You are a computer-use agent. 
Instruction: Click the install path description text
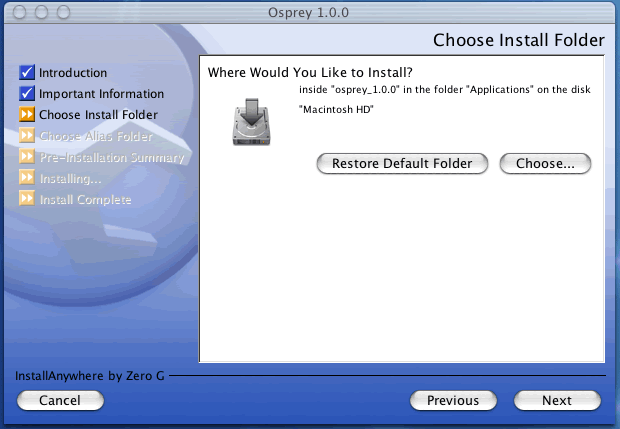point(445,90)
